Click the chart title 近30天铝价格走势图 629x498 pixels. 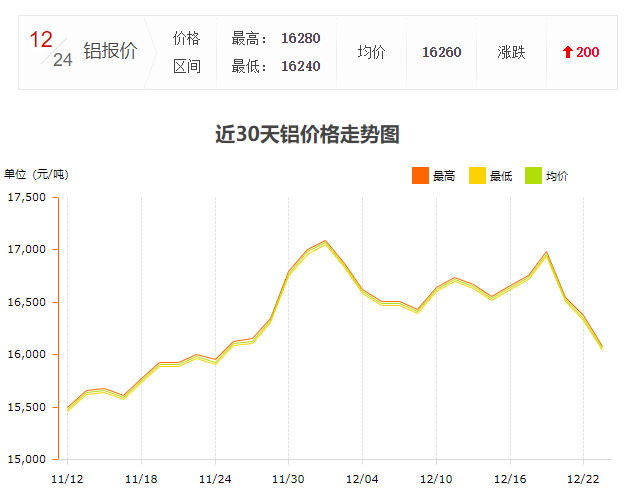pyautogui.click(x=307, y=134)
